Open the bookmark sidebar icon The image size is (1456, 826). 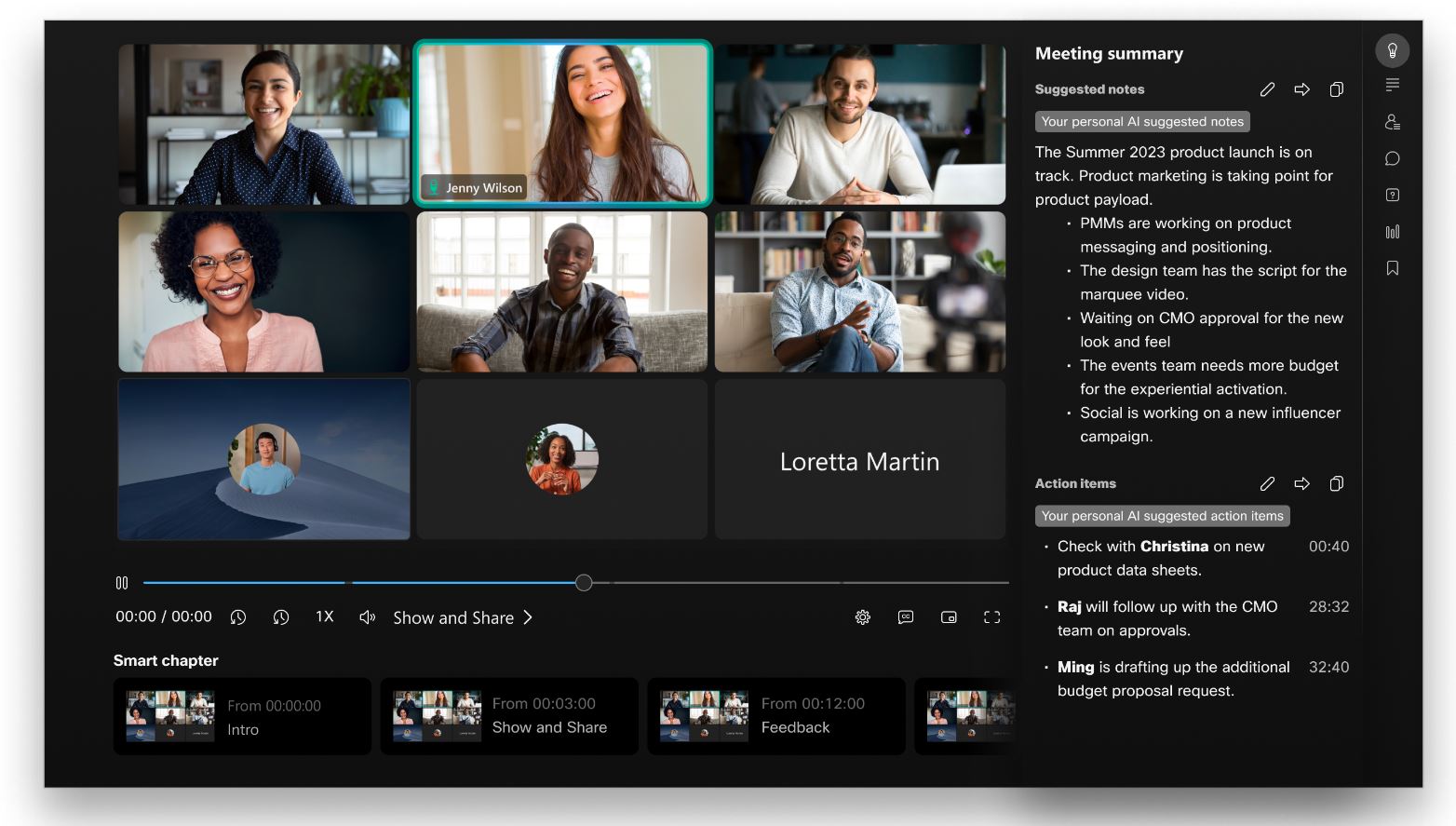(1392, 268)
